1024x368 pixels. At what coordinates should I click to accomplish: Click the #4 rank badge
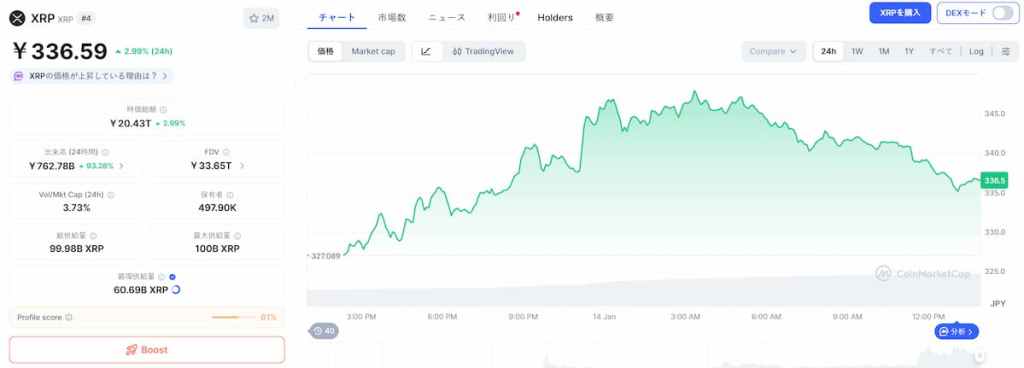pos(86,18)
